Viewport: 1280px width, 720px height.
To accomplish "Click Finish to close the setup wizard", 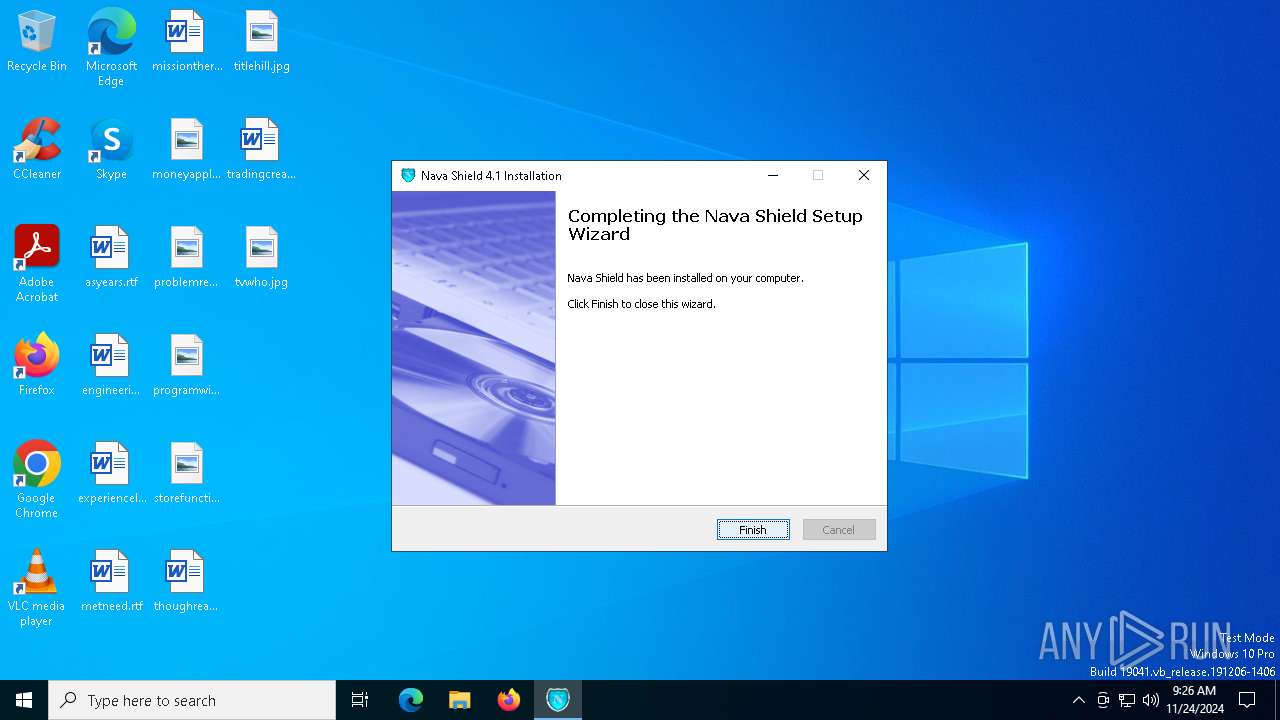I will 753,530.
